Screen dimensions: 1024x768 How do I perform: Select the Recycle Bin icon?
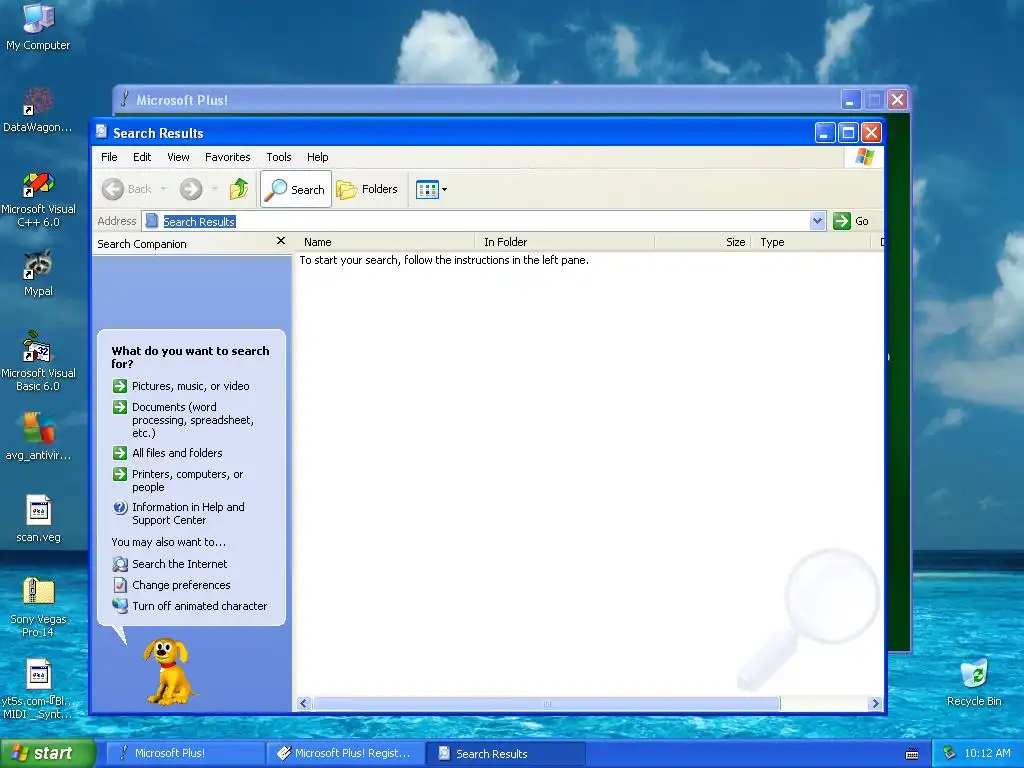coord(974,682)
